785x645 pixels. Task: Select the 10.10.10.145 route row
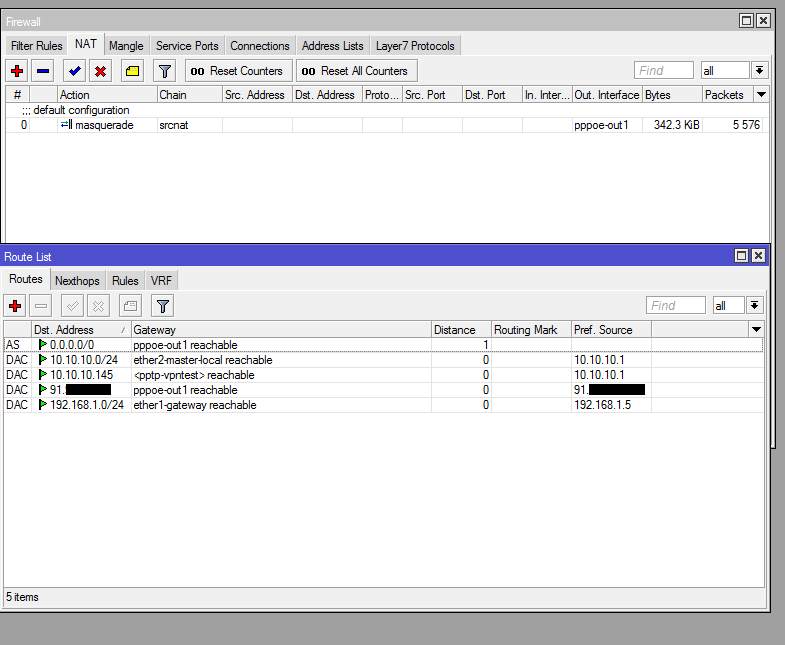(383, 375)
